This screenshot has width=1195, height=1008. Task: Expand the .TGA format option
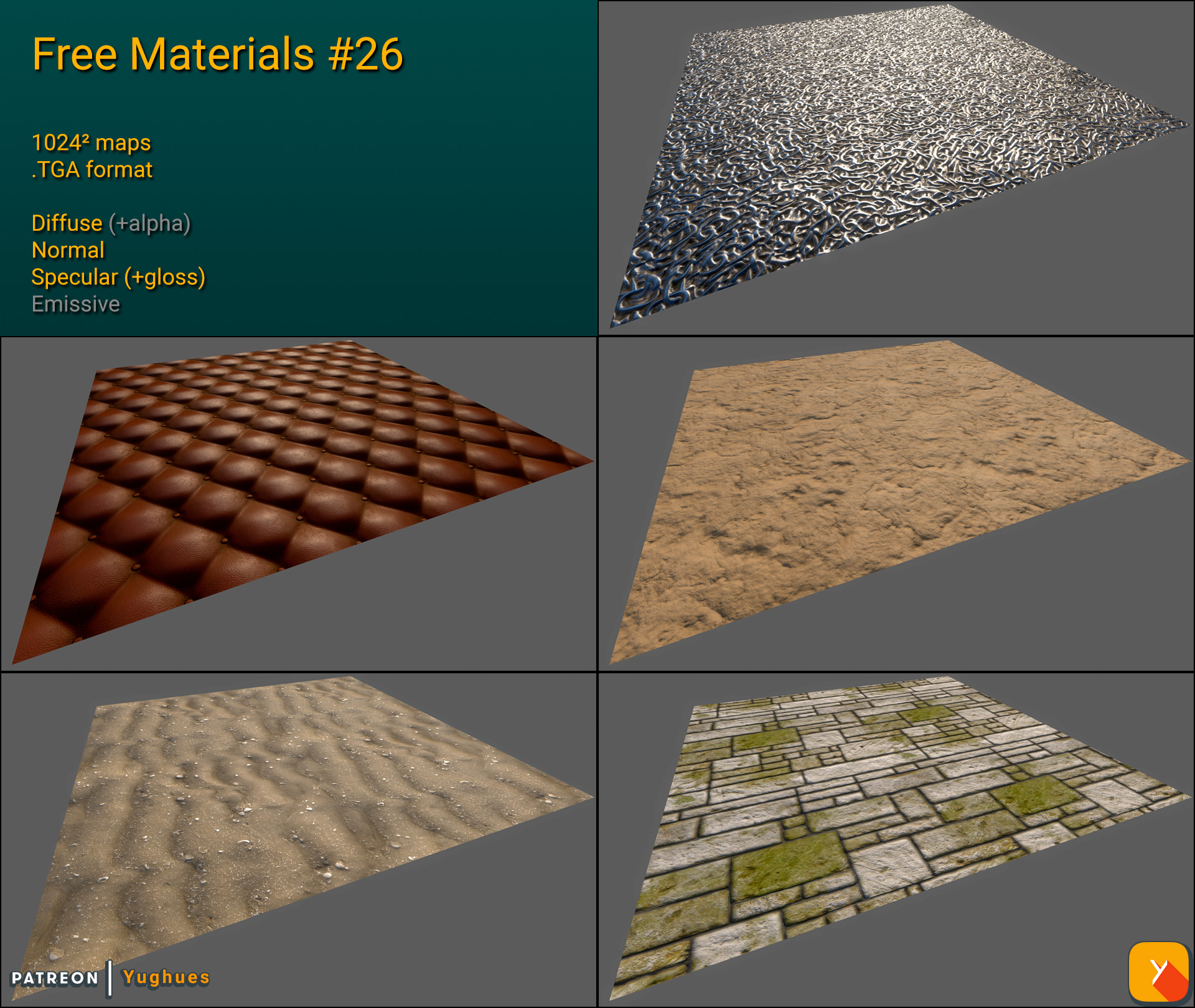point(92,169)
